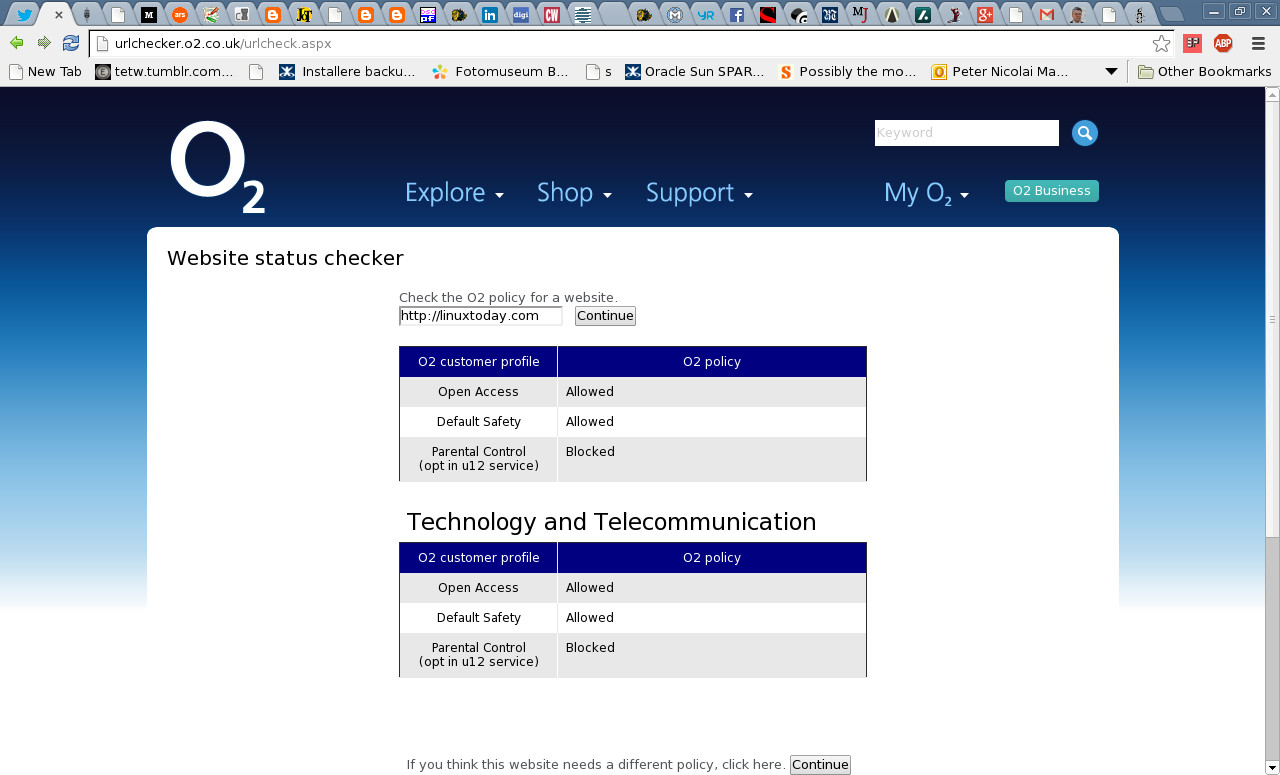1280x775 pixels.
Task: Open the Fotomuseum B... bookmark
Action: 500,72
